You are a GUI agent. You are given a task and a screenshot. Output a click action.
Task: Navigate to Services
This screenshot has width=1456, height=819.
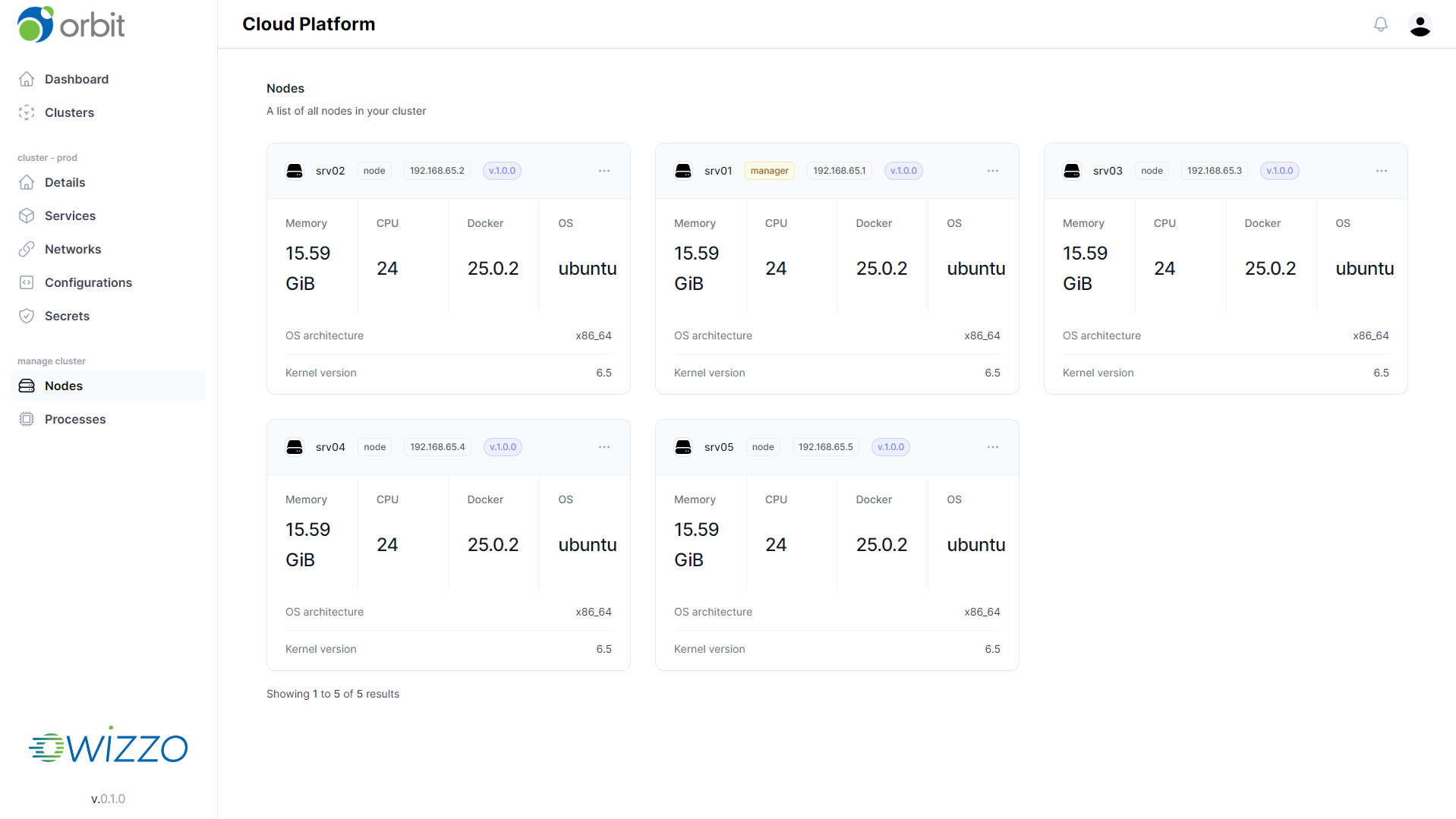(x=109, y=216)
